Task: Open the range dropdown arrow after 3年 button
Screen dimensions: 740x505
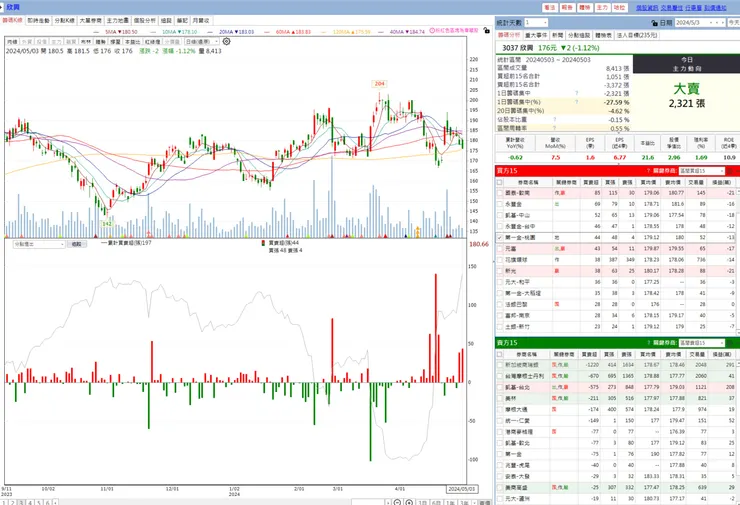Action: pyautogui.click(x=474, y=503)
